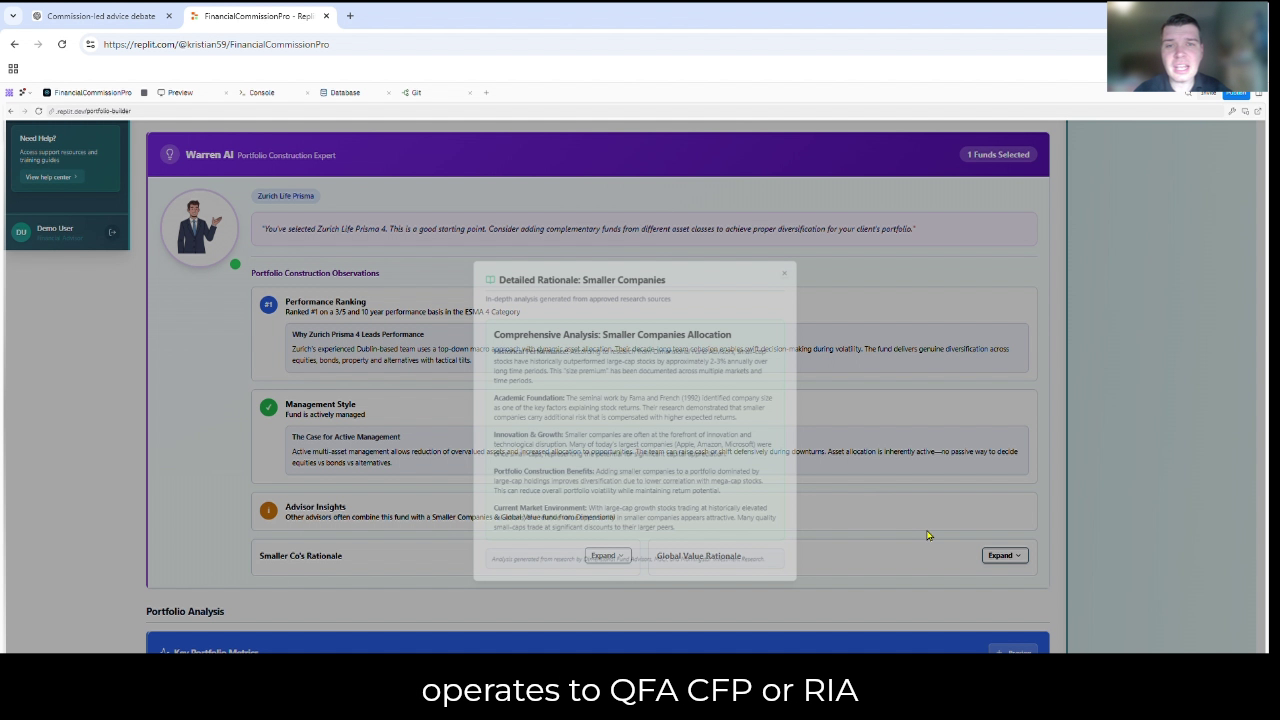
Task: Open the Console tab in Replit
Action: click(x=261, y=92)
